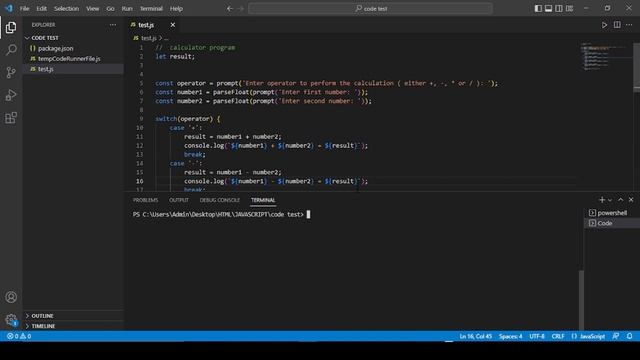The width and height of the screenshot is (640, 360).
Task: Open the Accounts menu icon
Action: 11,297
